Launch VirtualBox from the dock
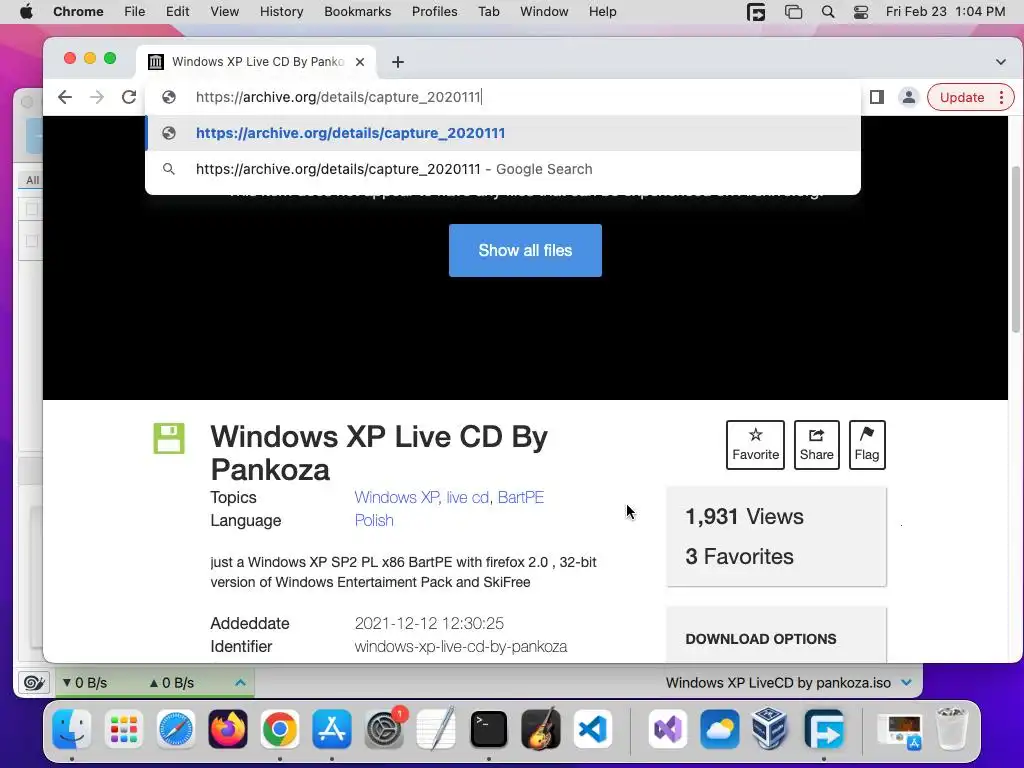Viewport: 1024px width, 768px height. coord(771,729)
